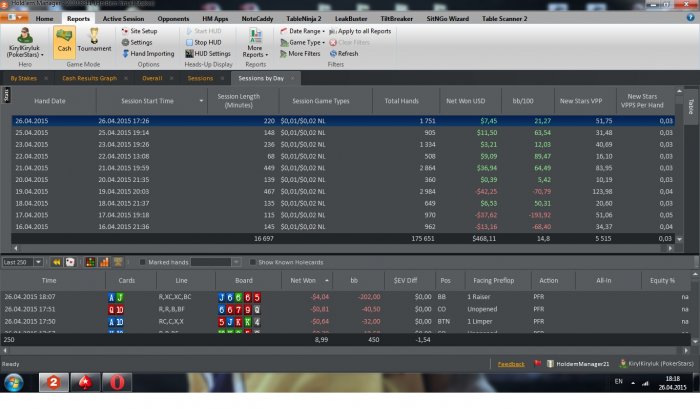Toggle Show Known Holecards checkbox

pyautogui.click(x=252, y=262)
